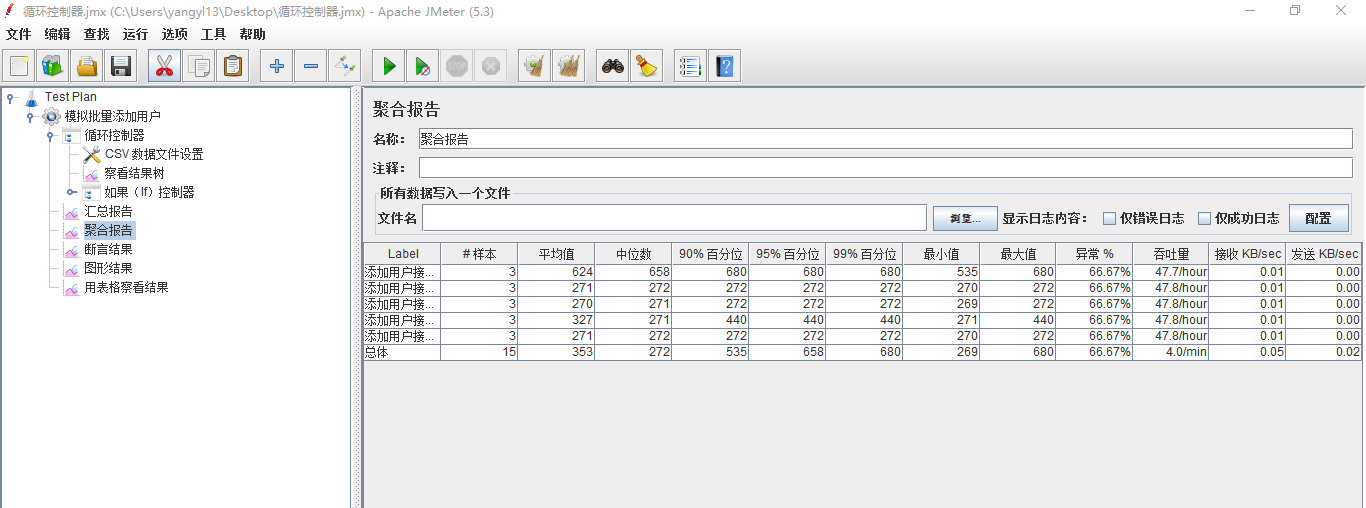This screenshot has height=508, width=1366.
Task: Click the 注释 comments input field
Action: (x=885, y=168)
